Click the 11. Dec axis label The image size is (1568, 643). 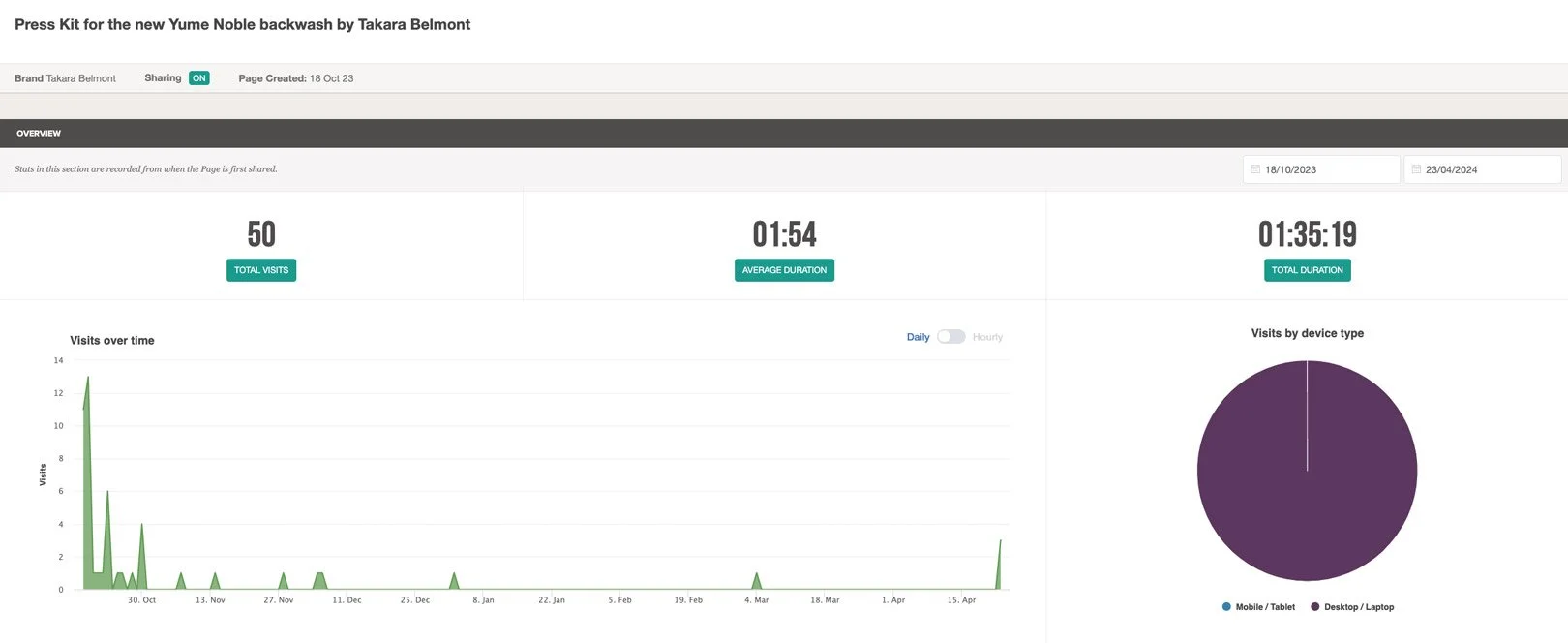pyautogui.click(x=347, y=600)
